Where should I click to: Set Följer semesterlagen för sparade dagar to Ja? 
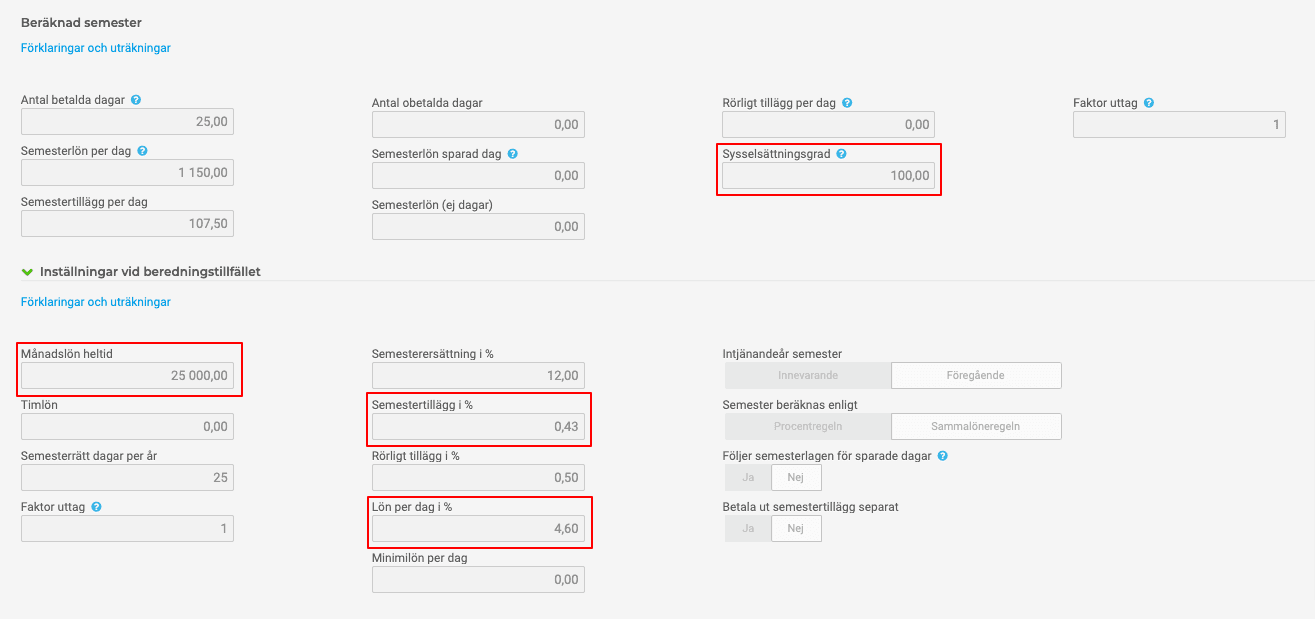748,477
